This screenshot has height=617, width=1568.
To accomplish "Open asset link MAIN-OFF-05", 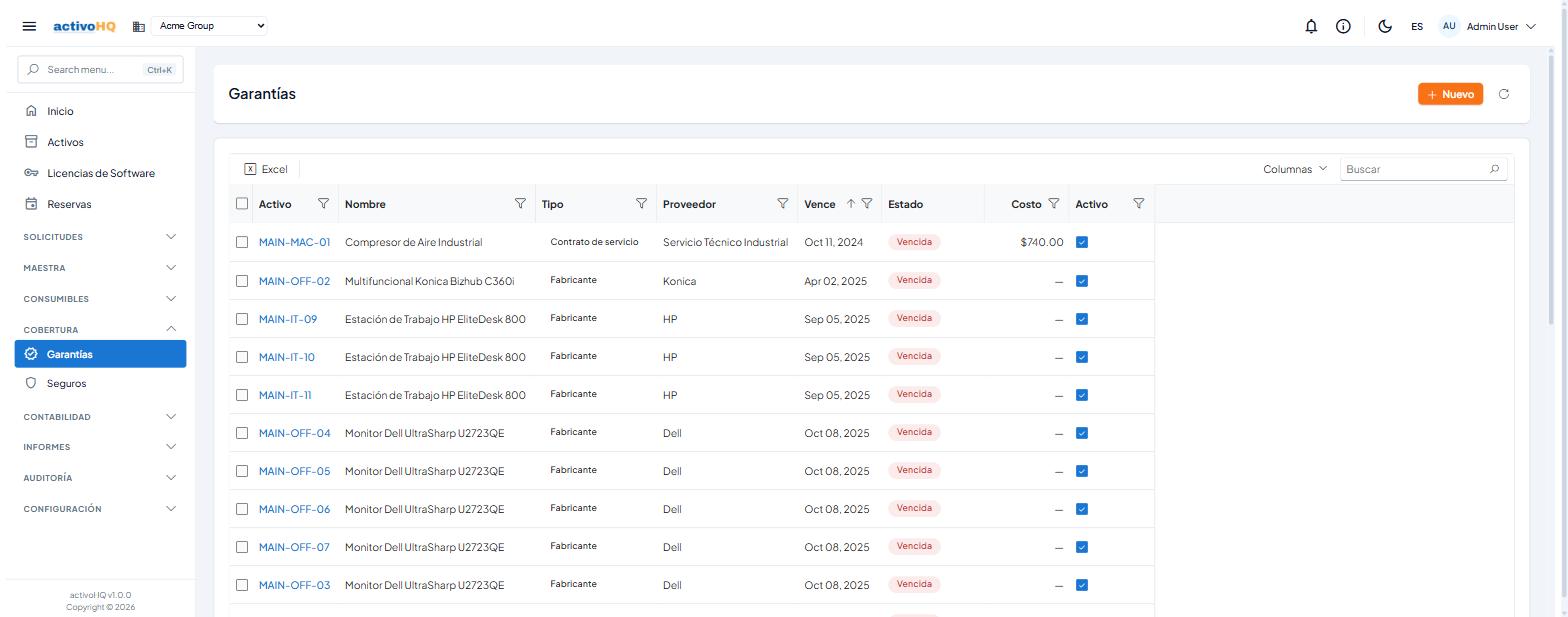I will pyautogui.click(x=294, y=471).
